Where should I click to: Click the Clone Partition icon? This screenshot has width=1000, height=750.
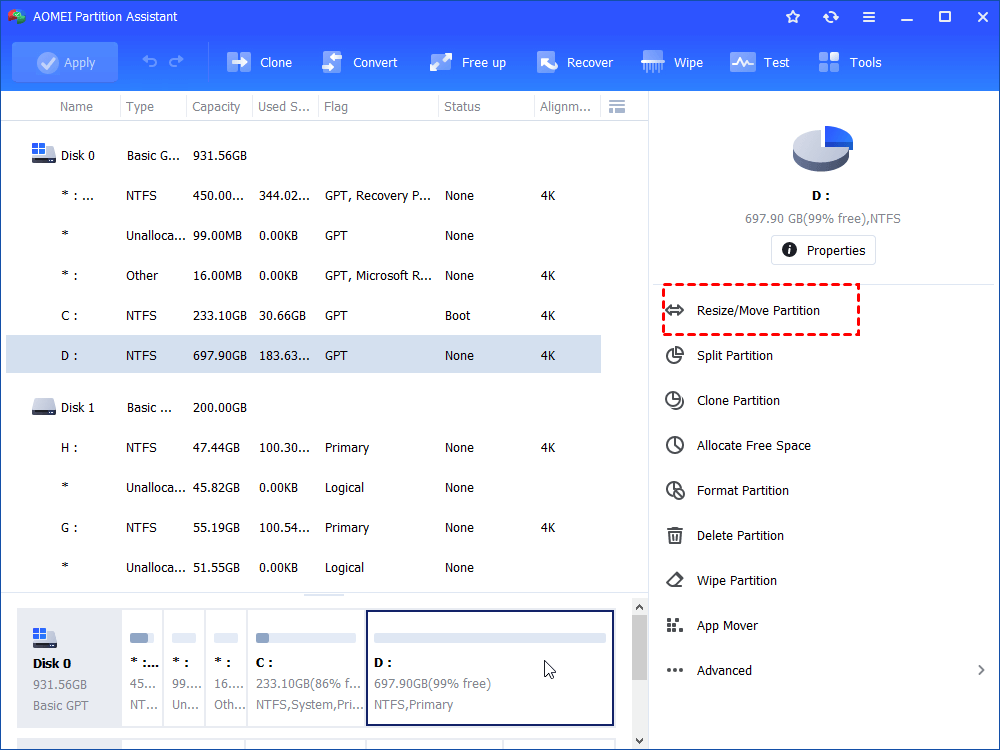tap(675, 401)
